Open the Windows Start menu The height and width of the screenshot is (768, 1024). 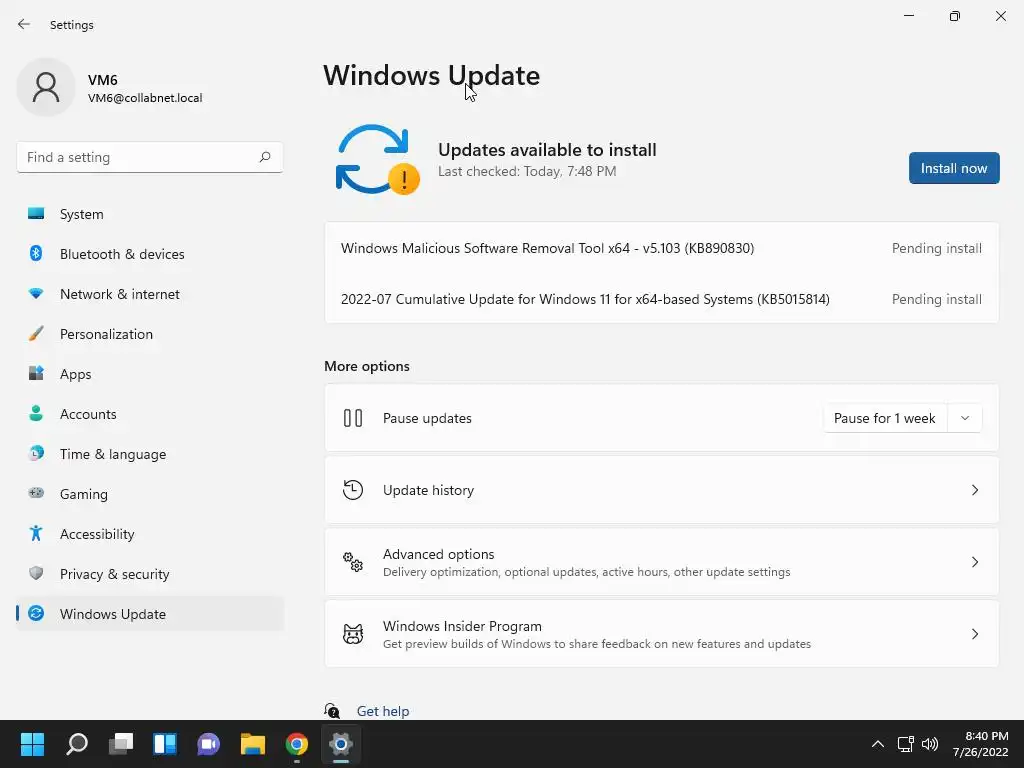pyautogui.click(x=32, y=744)
